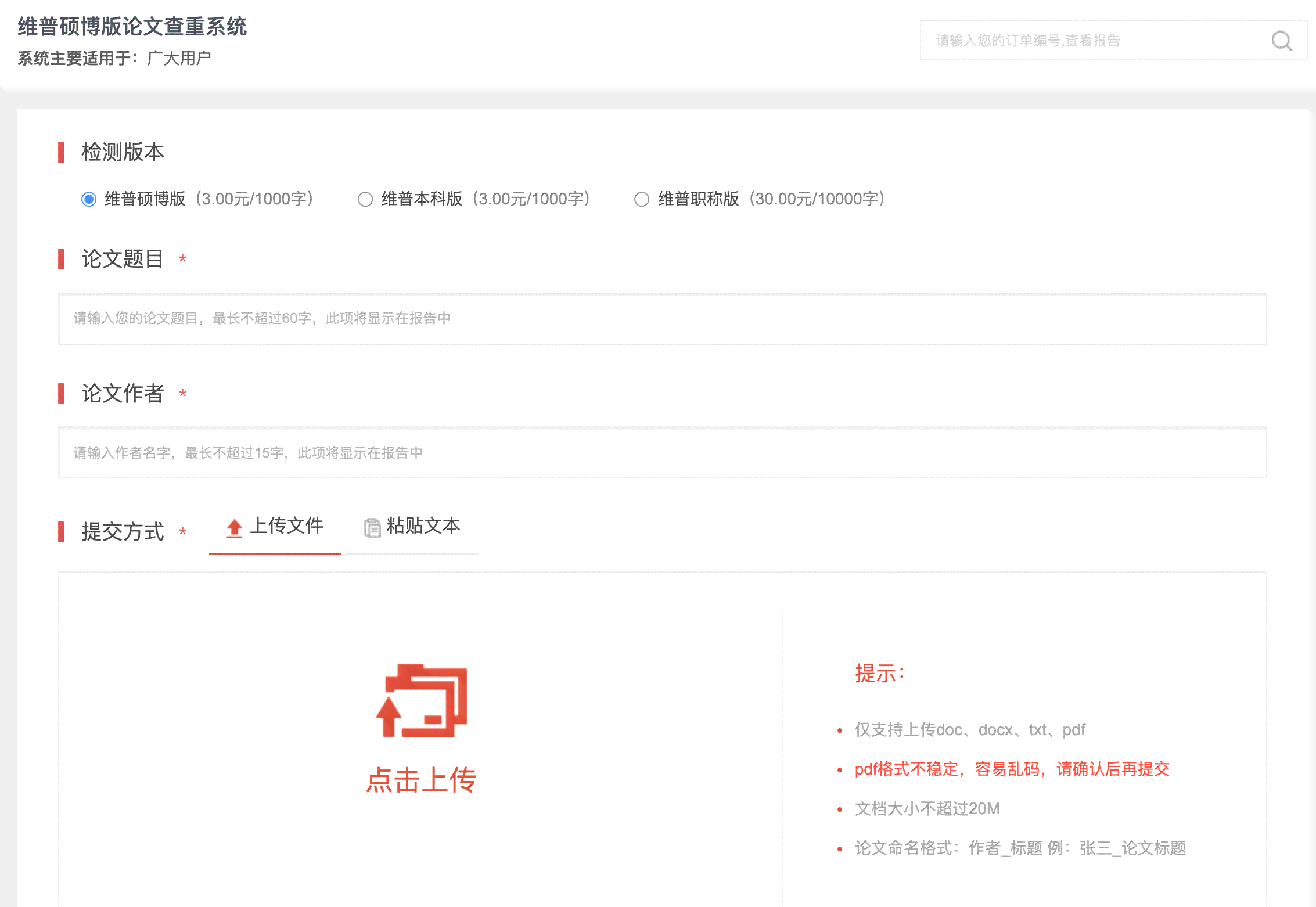The height and width of the screenshot is (907, 1316).
Task: Click 提交方式 section heading
Action: coord(123,532)
